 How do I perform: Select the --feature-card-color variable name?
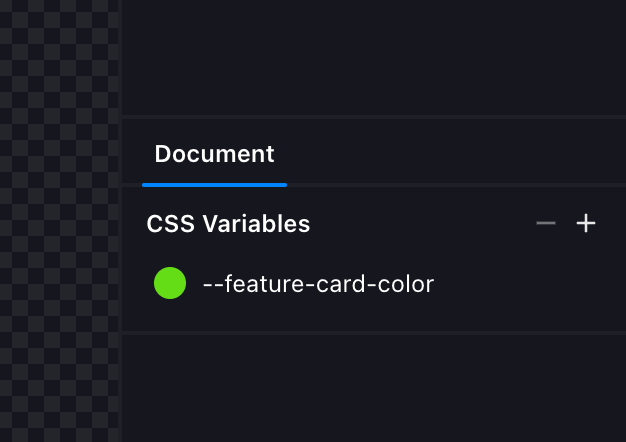tap(318, 284)
